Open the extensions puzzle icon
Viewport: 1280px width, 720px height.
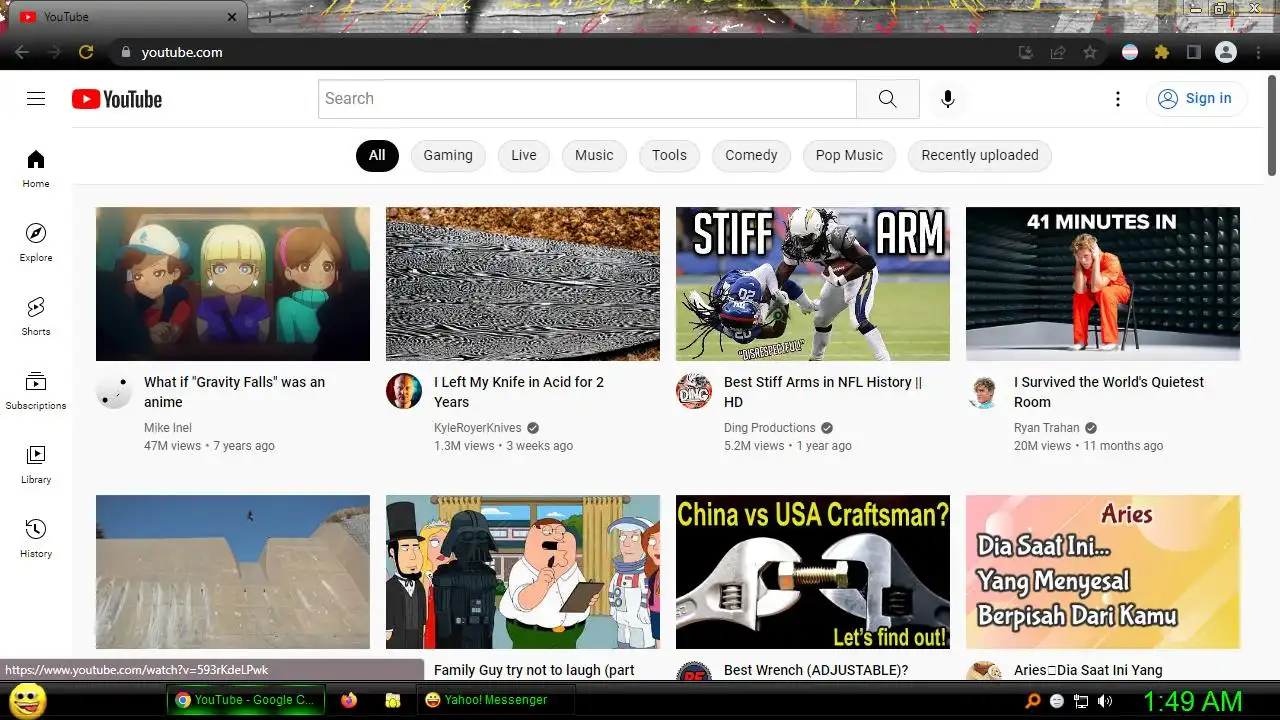(1162, 52)
